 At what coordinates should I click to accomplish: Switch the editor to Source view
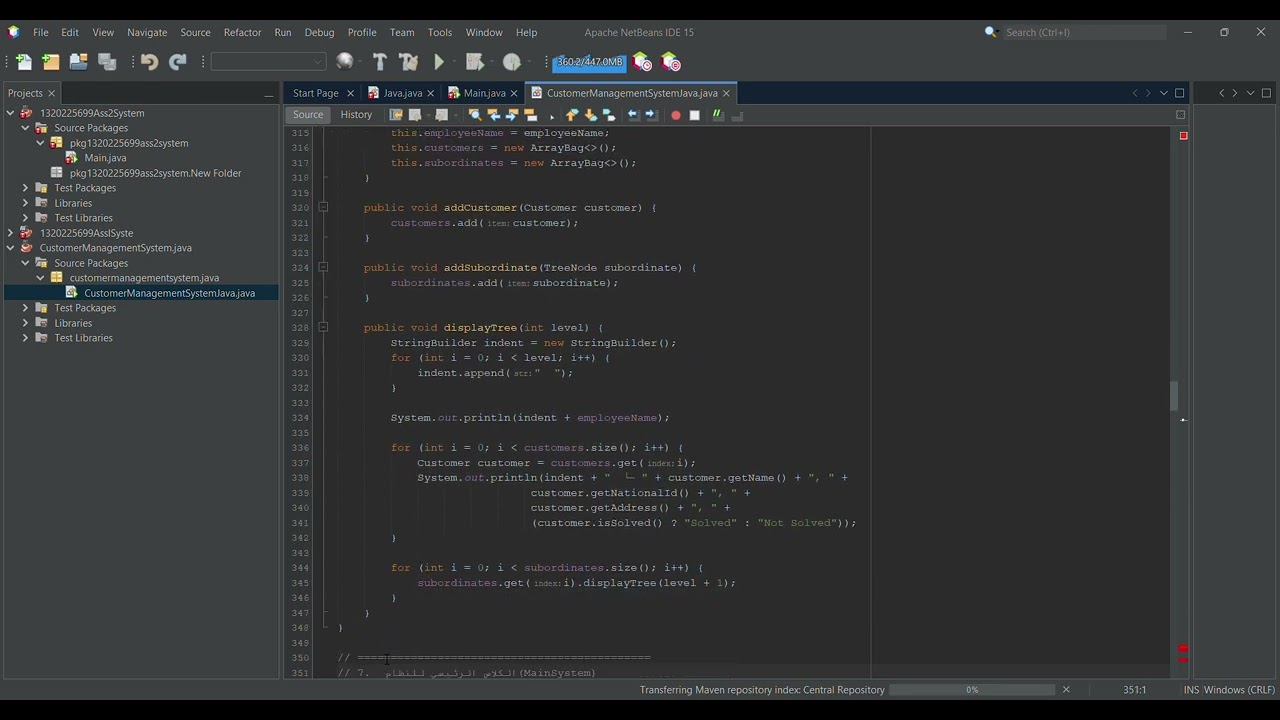coord(308,115)
